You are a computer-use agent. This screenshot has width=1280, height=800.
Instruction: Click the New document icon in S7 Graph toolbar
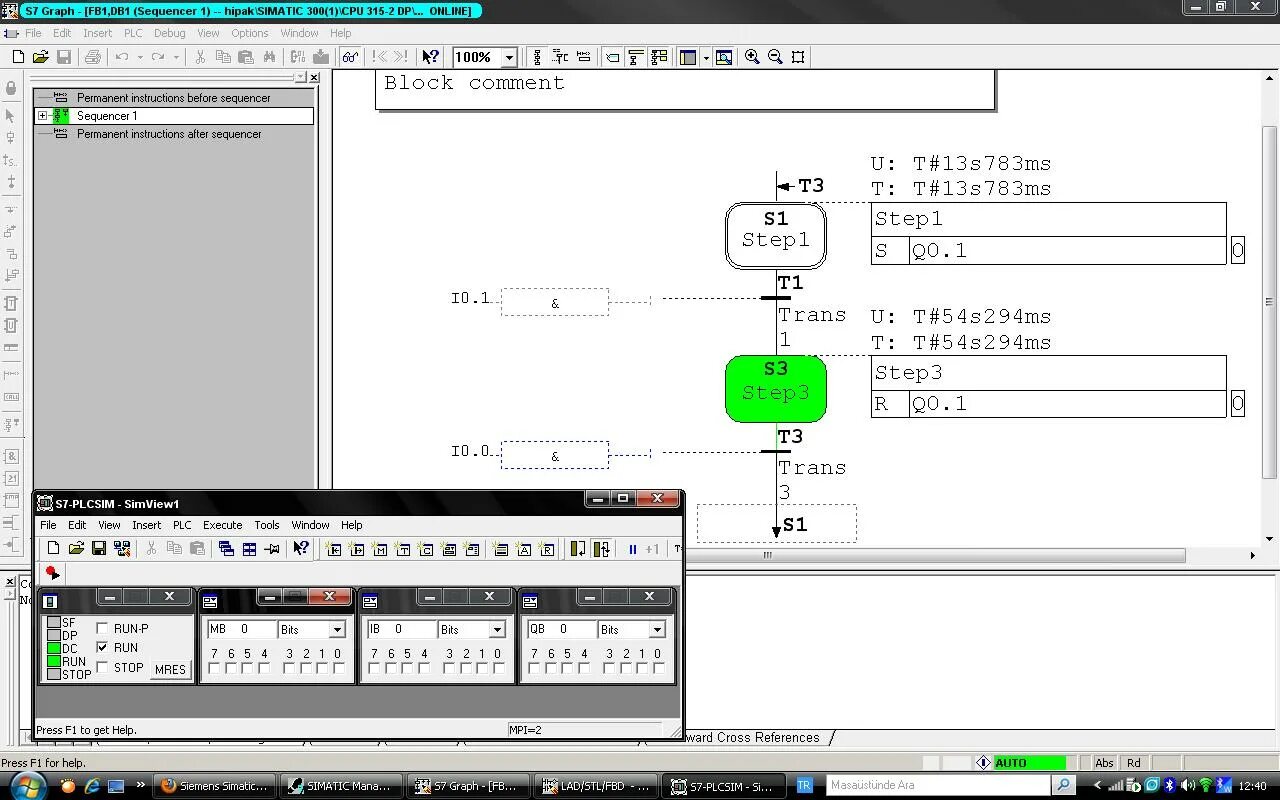click(18, 57)
